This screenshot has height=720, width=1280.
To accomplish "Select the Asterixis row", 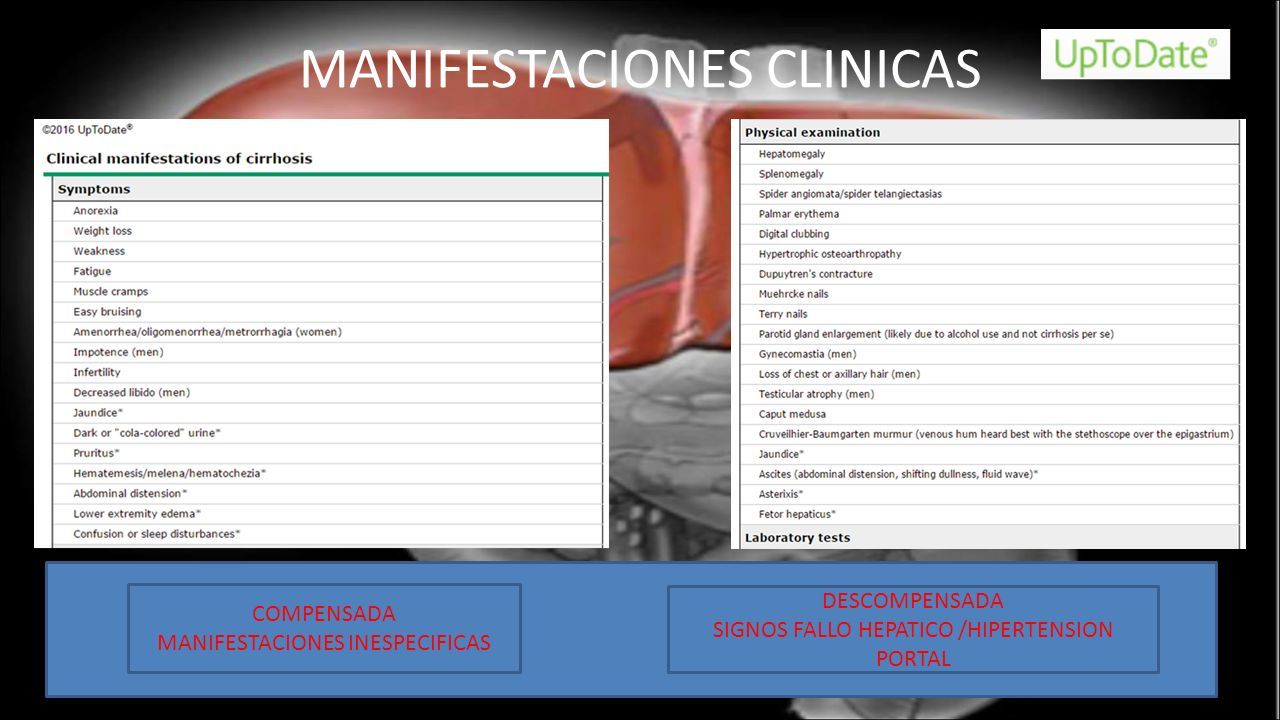I will (990, 494).
